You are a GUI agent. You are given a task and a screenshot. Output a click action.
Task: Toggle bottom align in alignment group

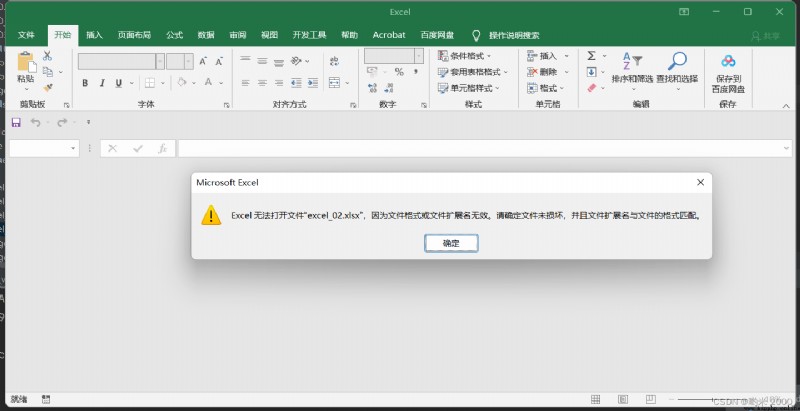(279, 61)
